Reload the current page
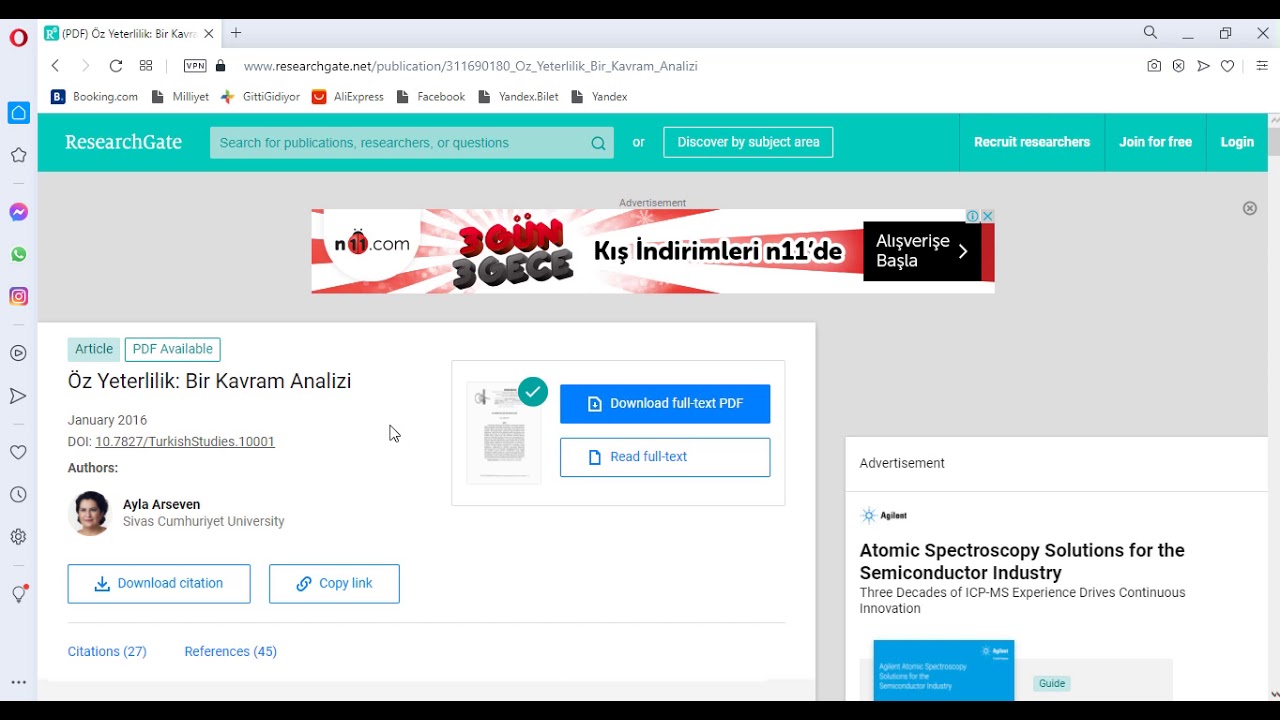 116,66
